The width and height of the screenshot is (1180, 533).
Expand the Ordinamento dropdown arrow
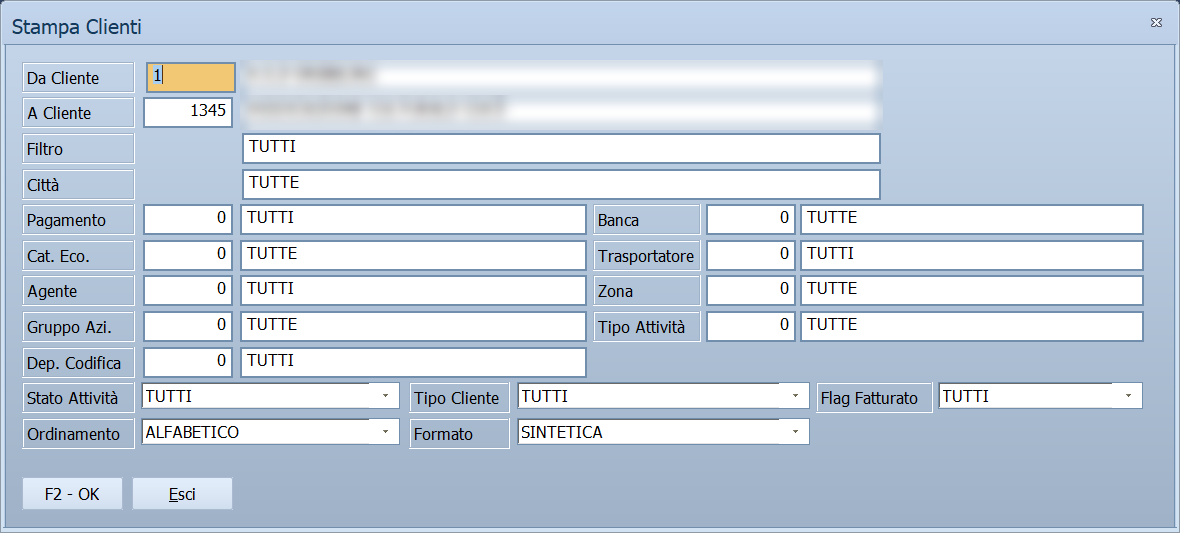tap(385, 432)
